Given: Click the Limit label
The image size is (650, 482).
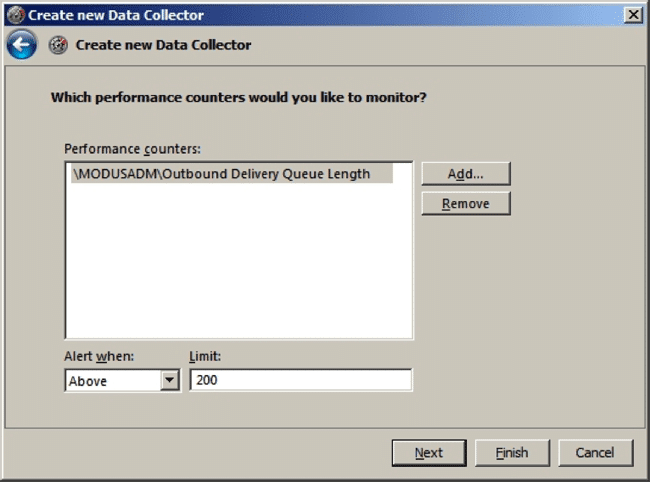Looking at the screenshot, I should tap(204, 357).
